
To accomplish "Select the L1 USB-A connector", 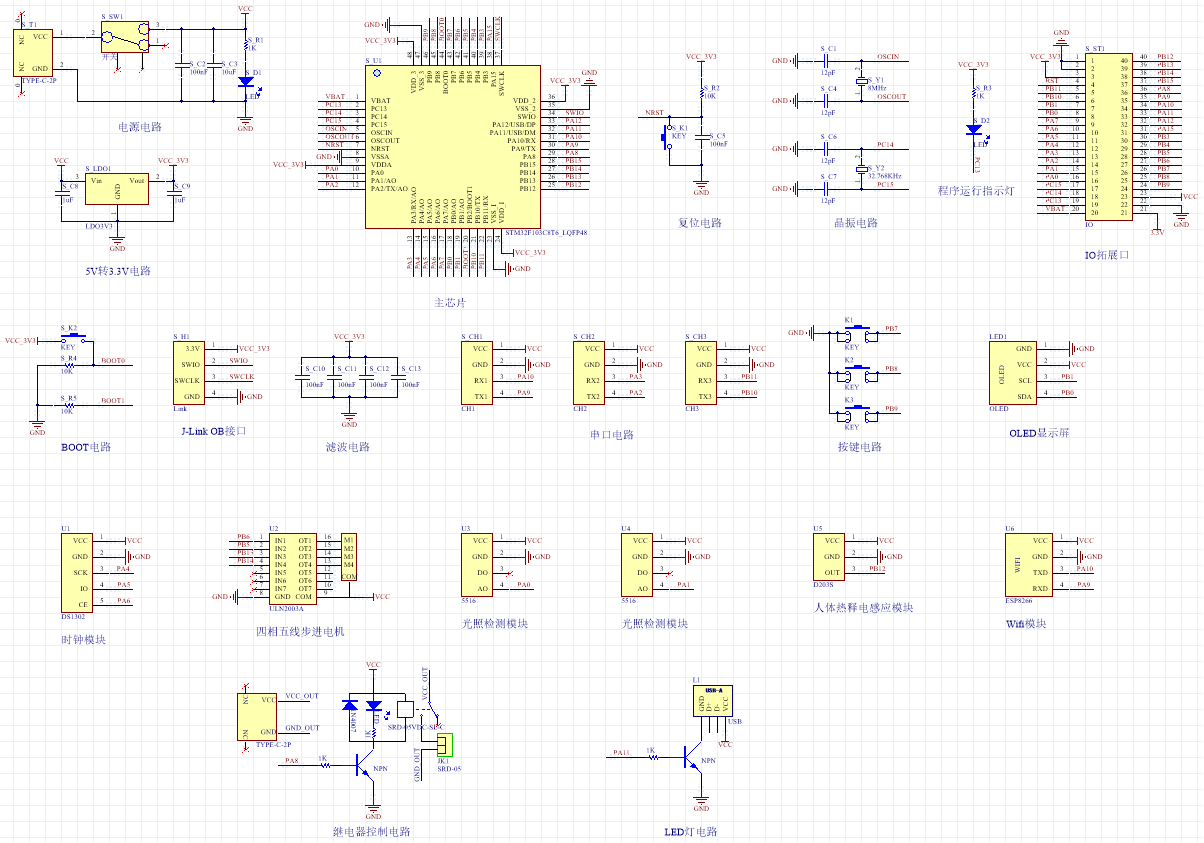I will (712, 701).
